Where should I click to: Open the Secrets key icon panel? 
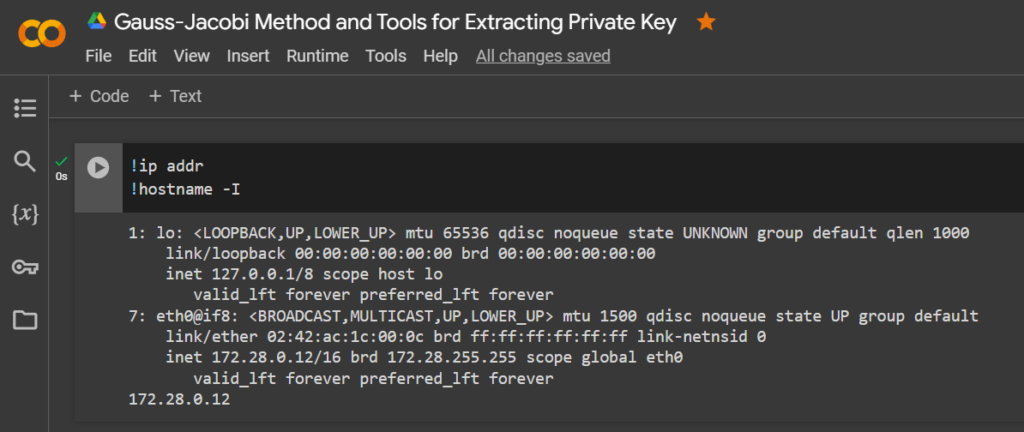25,267
